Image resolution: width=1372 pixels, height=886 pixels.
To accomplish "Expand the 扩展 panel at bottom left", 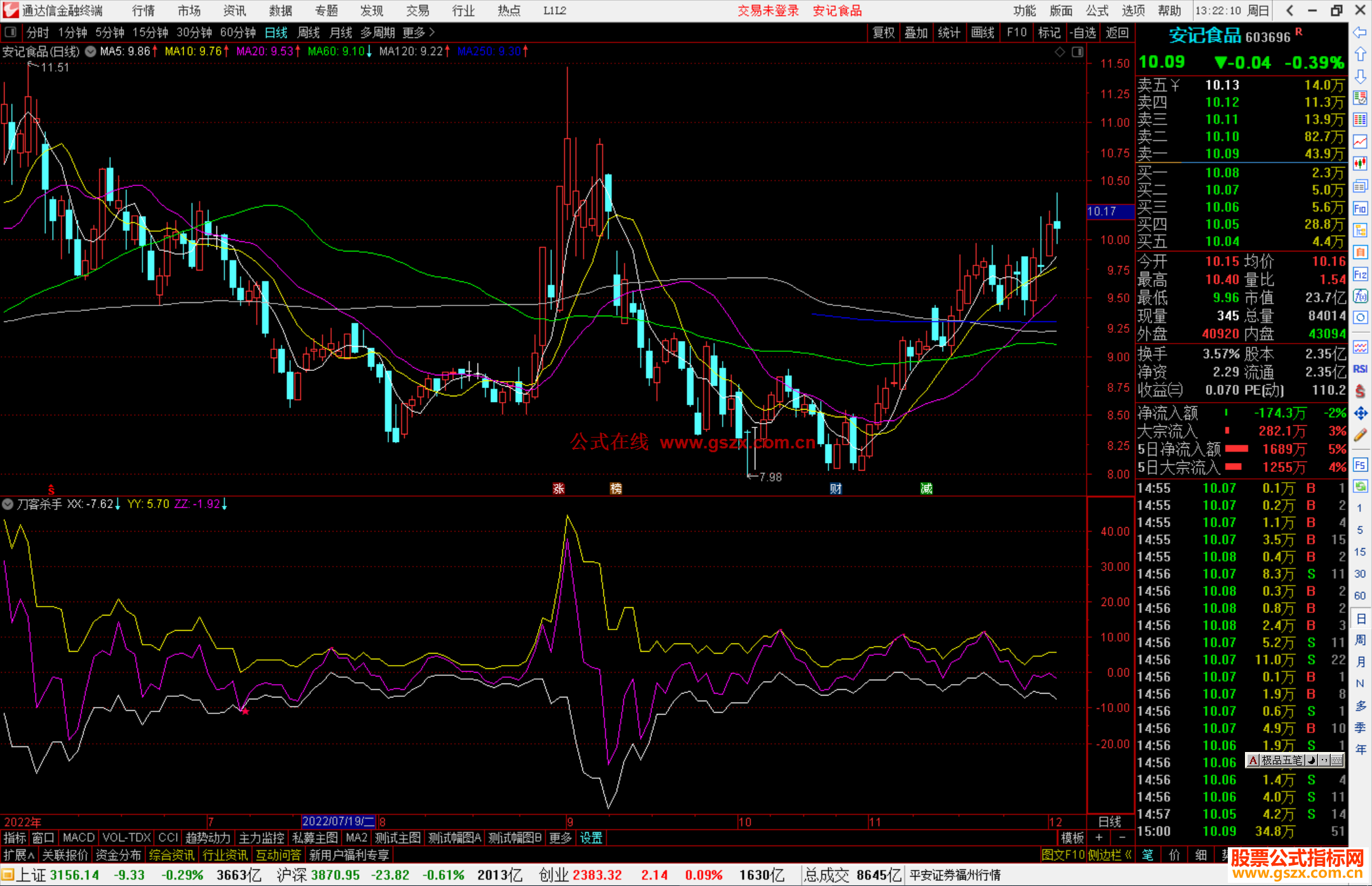I will pyautogui.click(x=19, y=855).
